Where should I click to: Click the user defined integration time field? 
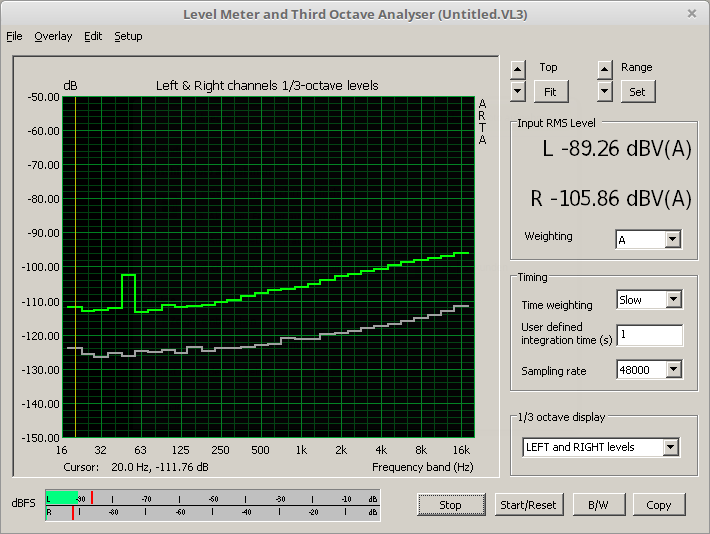click(x=649, y=335)
